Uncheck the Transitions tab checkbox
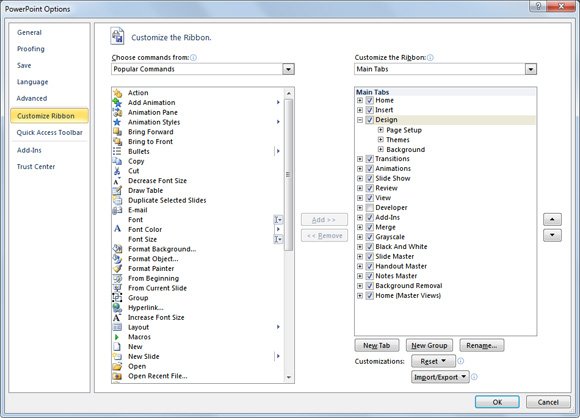 (370, 159)
